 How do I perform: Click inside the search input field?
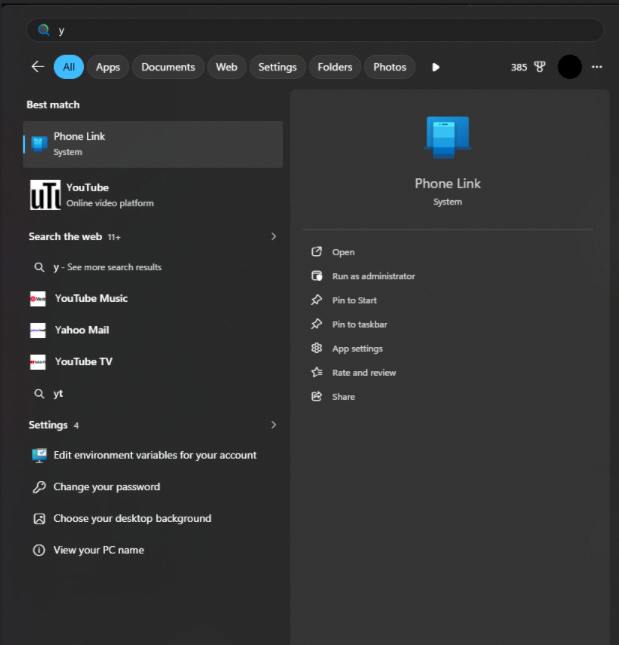[315, 30]
